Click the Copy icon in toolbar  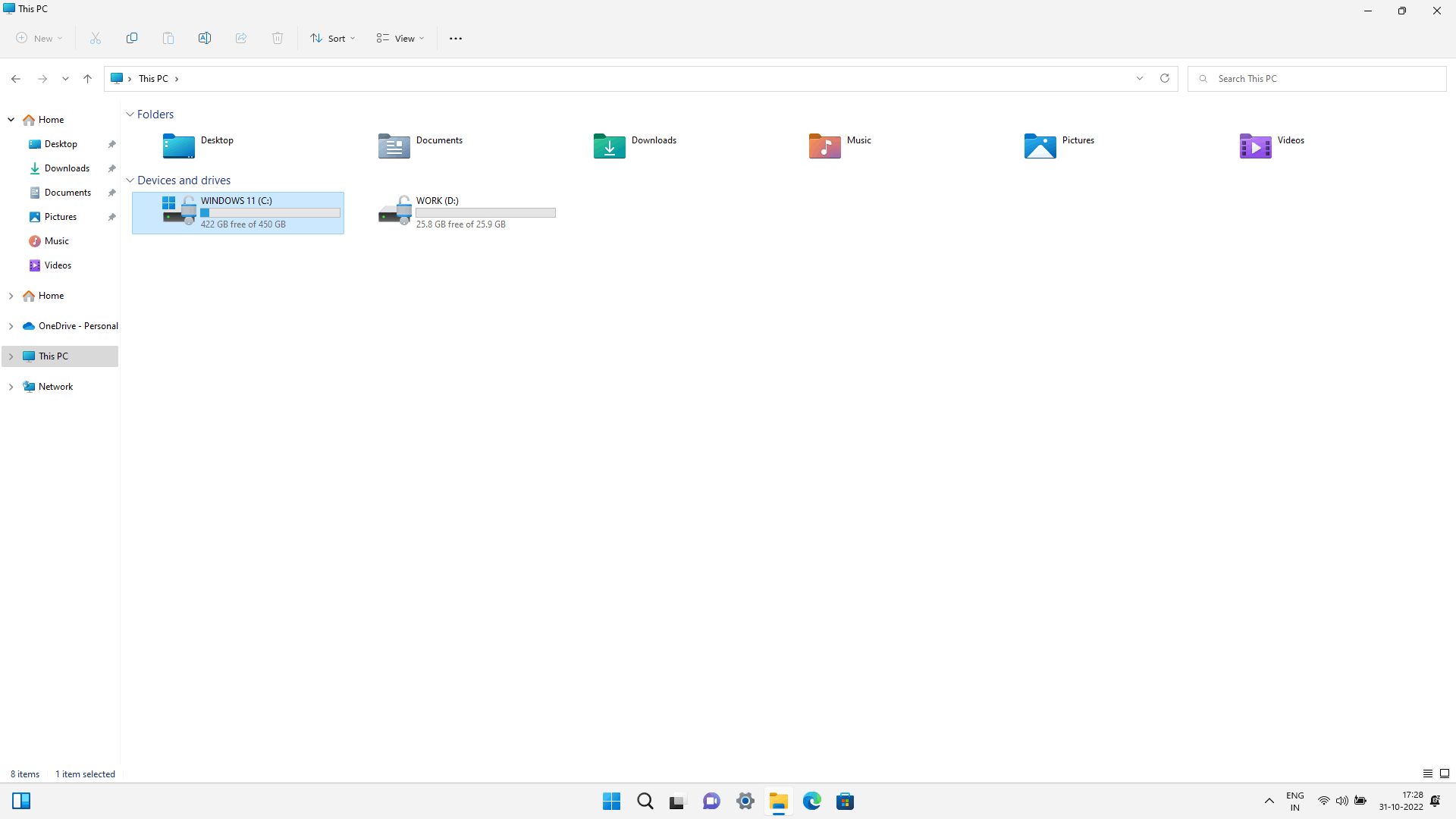coord(132,38)
